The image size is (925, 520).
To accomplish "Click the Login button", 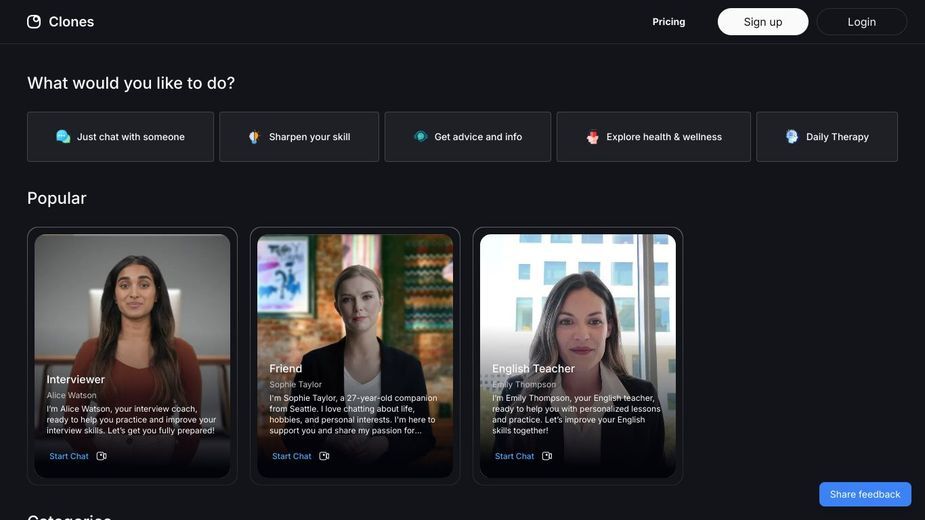I will pyautogui.click(x=861, y=22).
